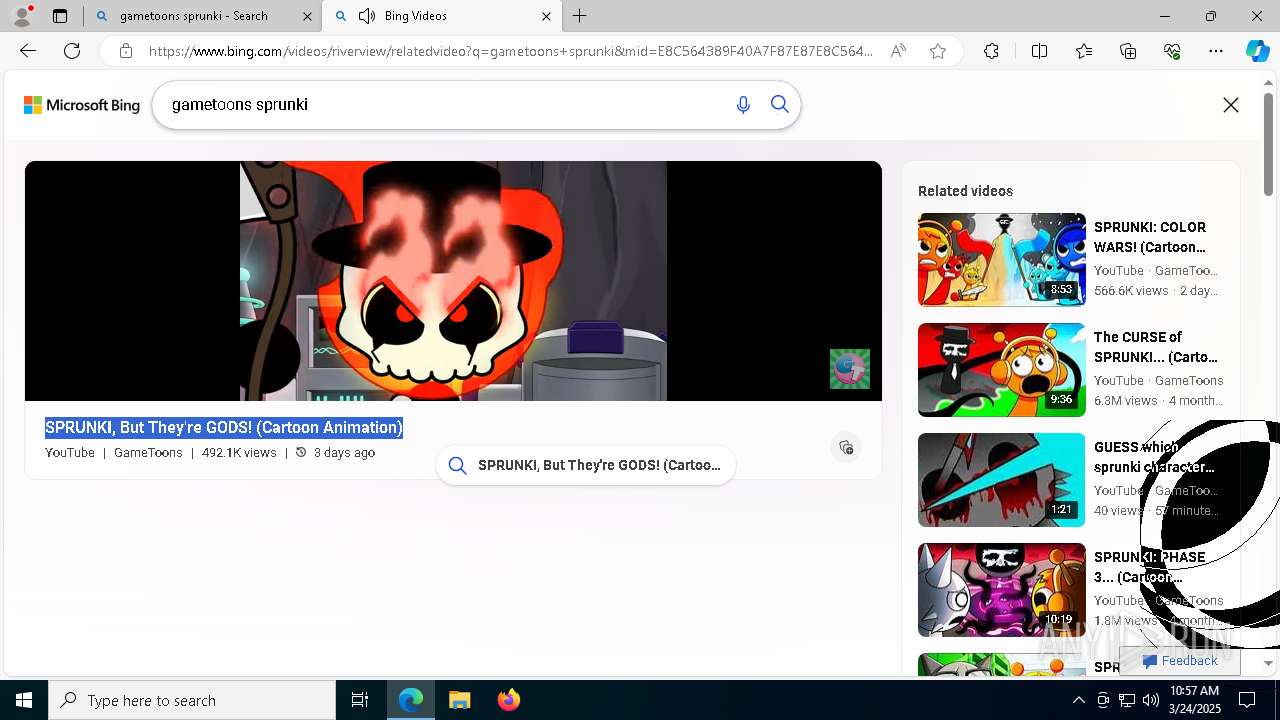Screen dimensions: 1280x720
Task: Add this page to favorites star
Action: click(938, 51)
